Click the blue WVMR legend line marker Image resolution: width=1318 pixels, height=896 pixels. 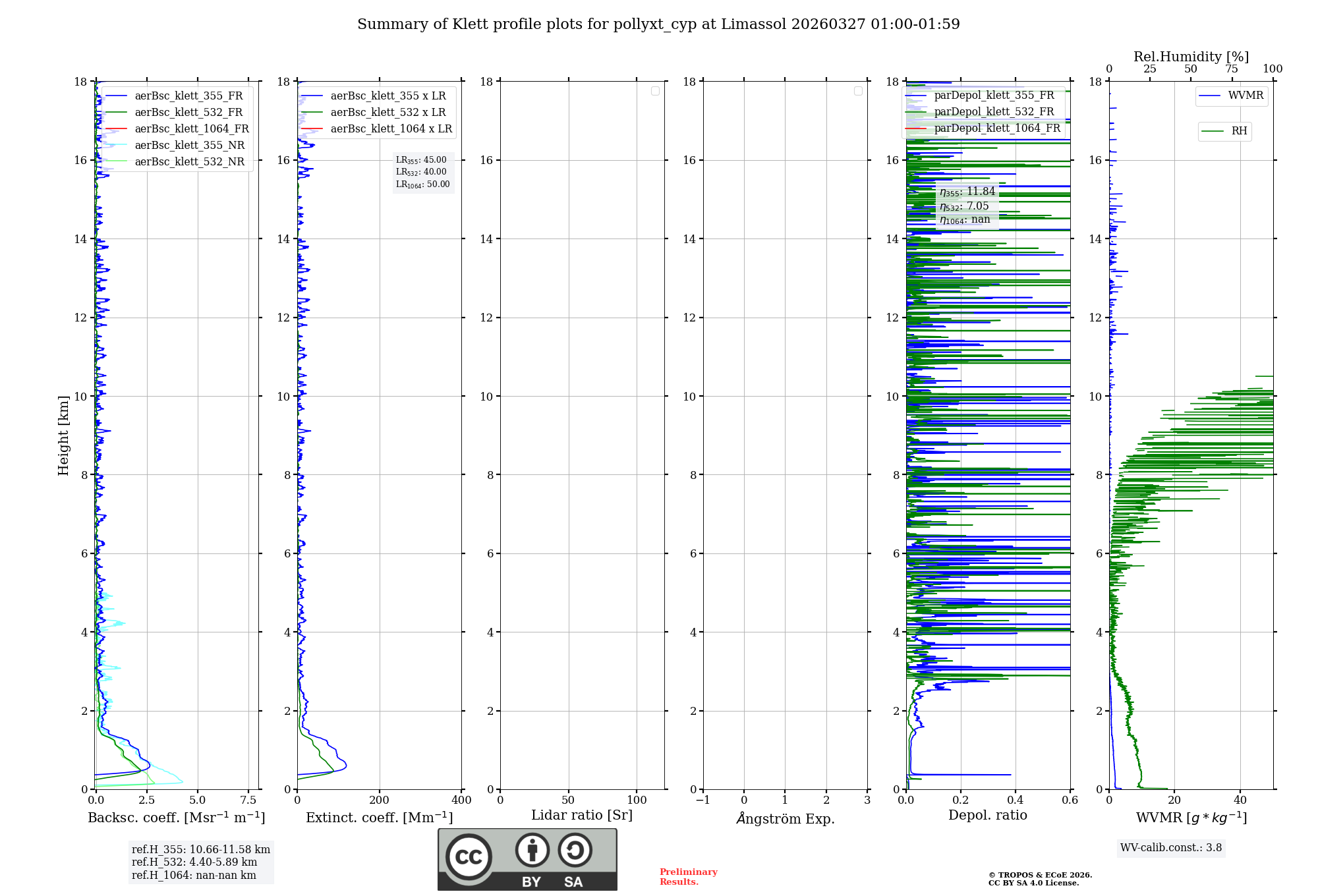pos(1210,96)
